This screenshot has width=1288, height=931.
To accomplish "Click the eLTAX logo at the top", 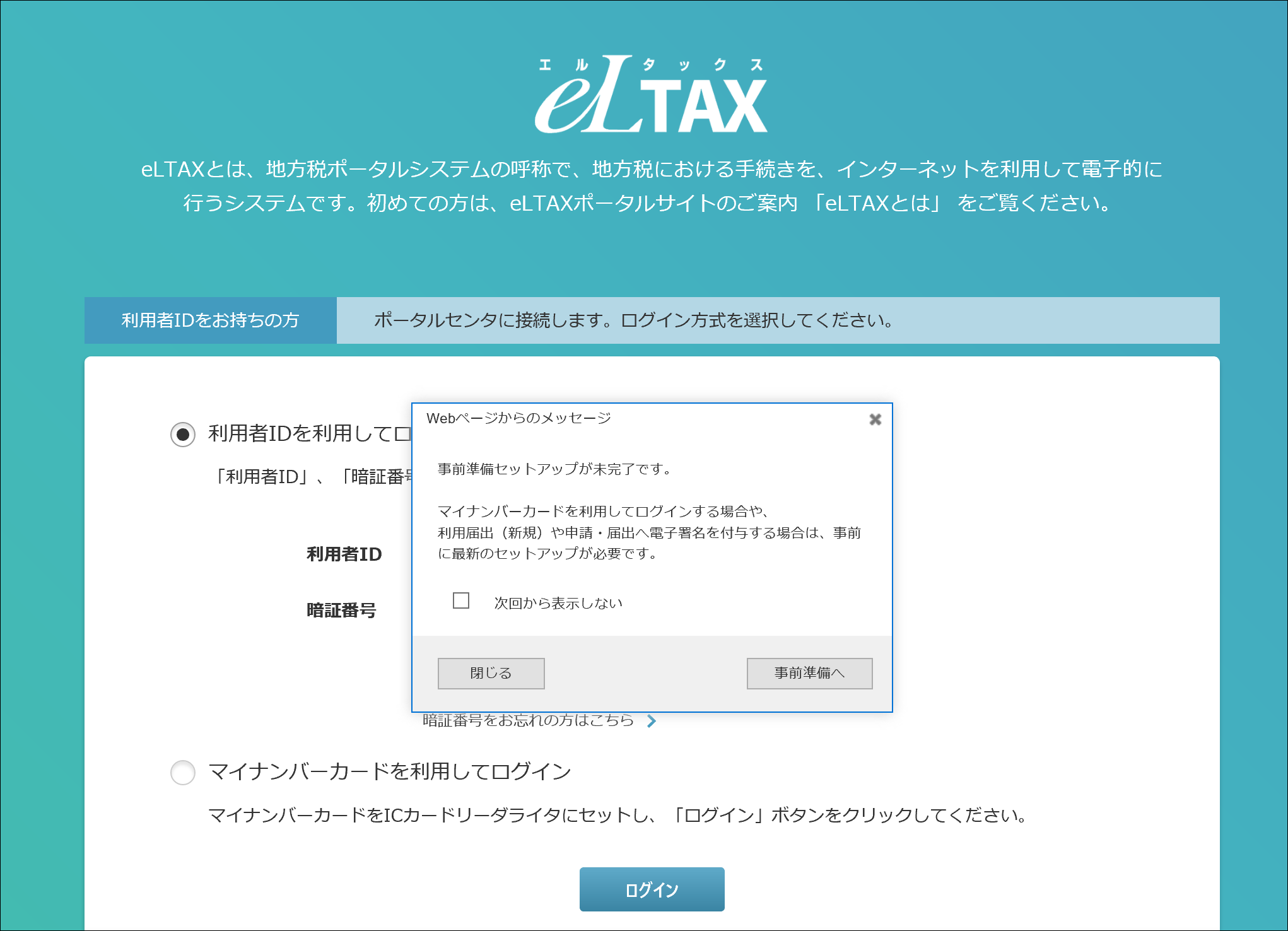I will point(651,95).
